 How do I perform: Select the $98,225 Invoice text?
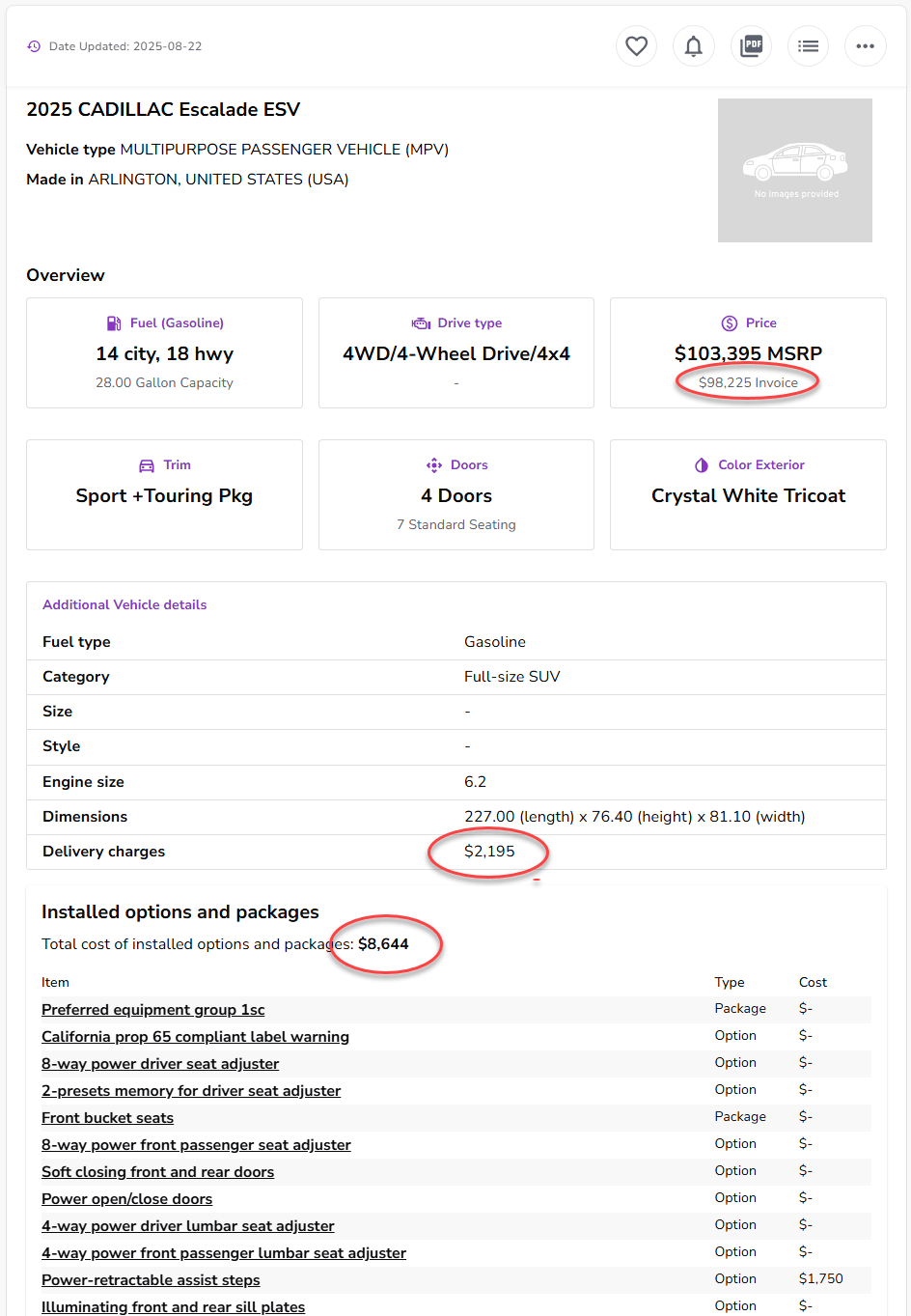coord(748,382)
